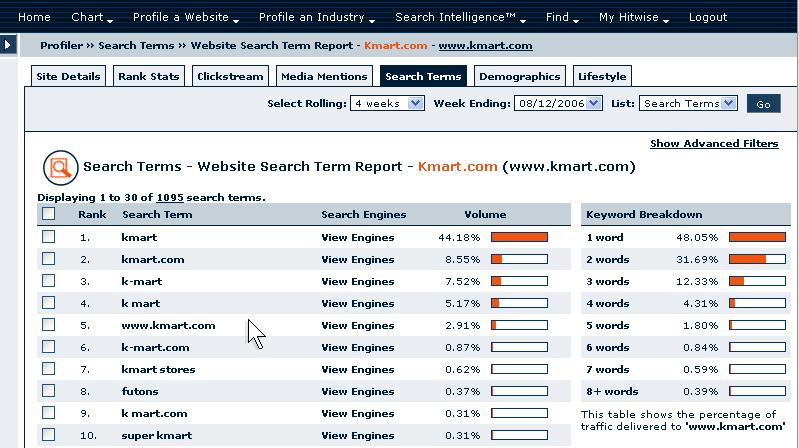Screen dimensions: 799x448
Task: Click the search terms magnifier icon
Action: [x=61, y=168]
